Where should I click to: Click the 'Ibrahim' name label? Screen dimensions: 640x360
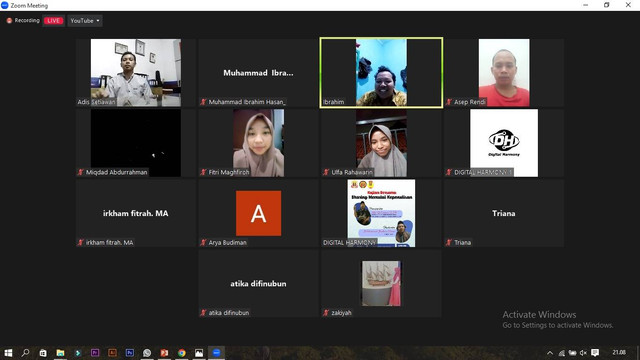point(333,102)
